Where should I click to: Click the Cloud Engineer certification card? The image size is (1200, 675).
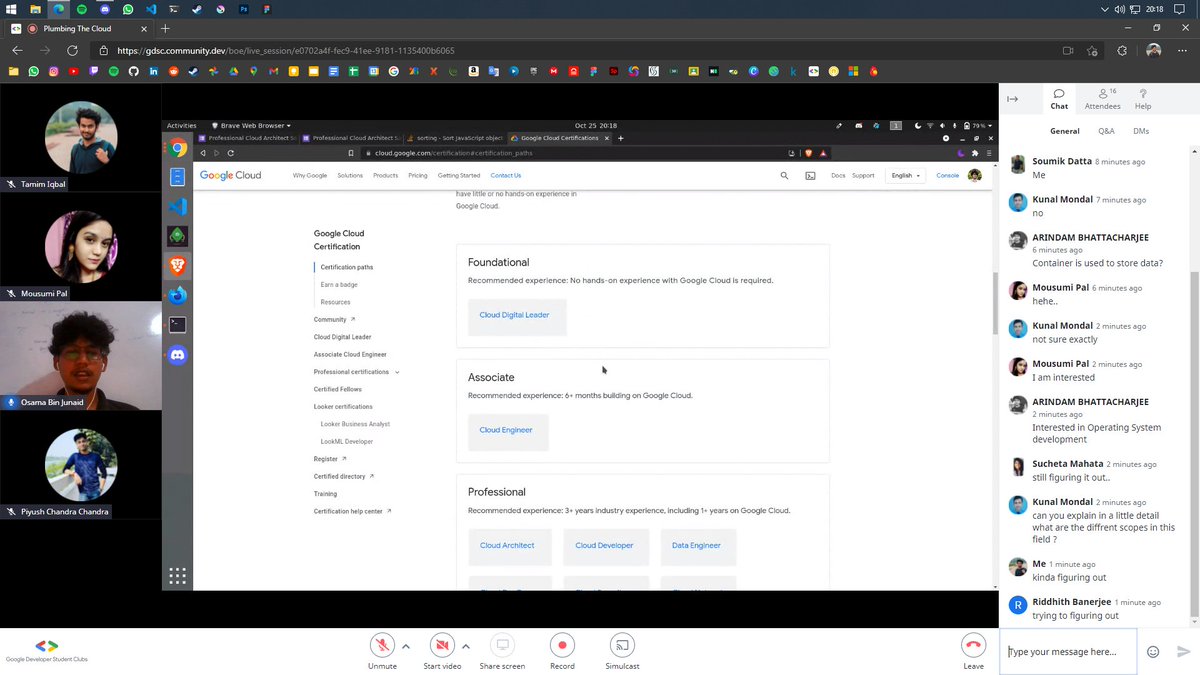(506, 430)
